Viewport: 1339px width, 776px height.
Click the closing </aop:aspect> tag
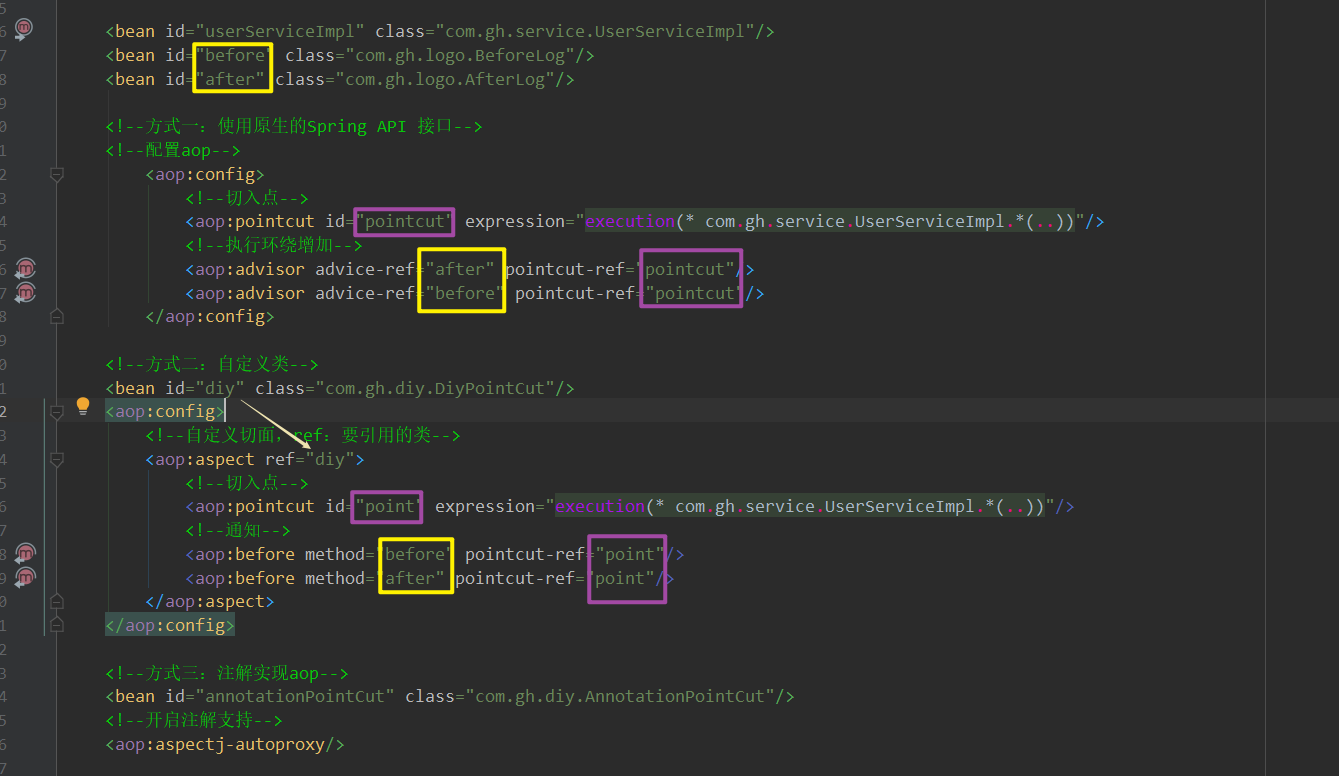[210, 601]
